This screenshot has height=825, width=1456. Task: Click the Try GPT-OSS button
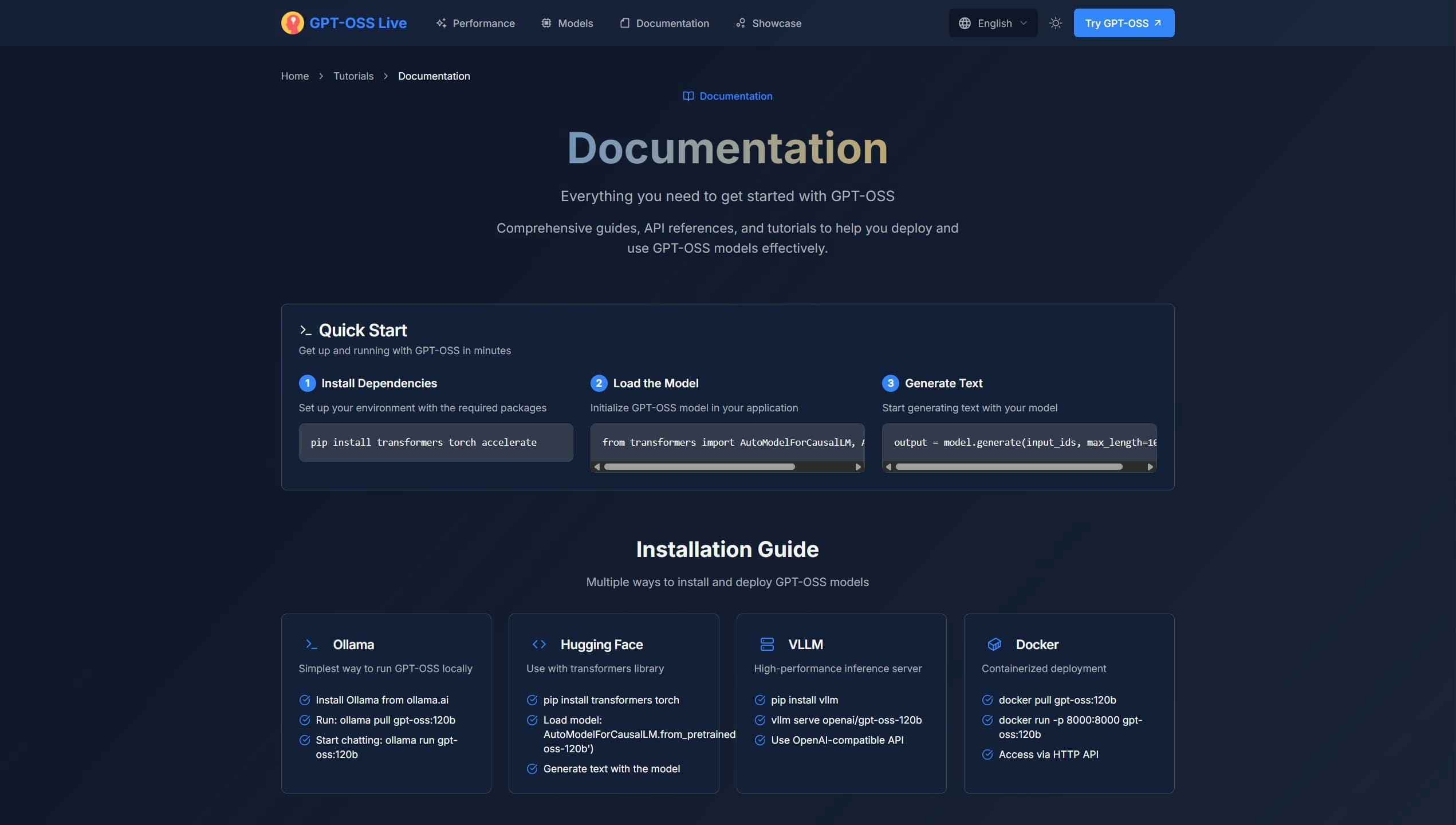(1124, 23)
